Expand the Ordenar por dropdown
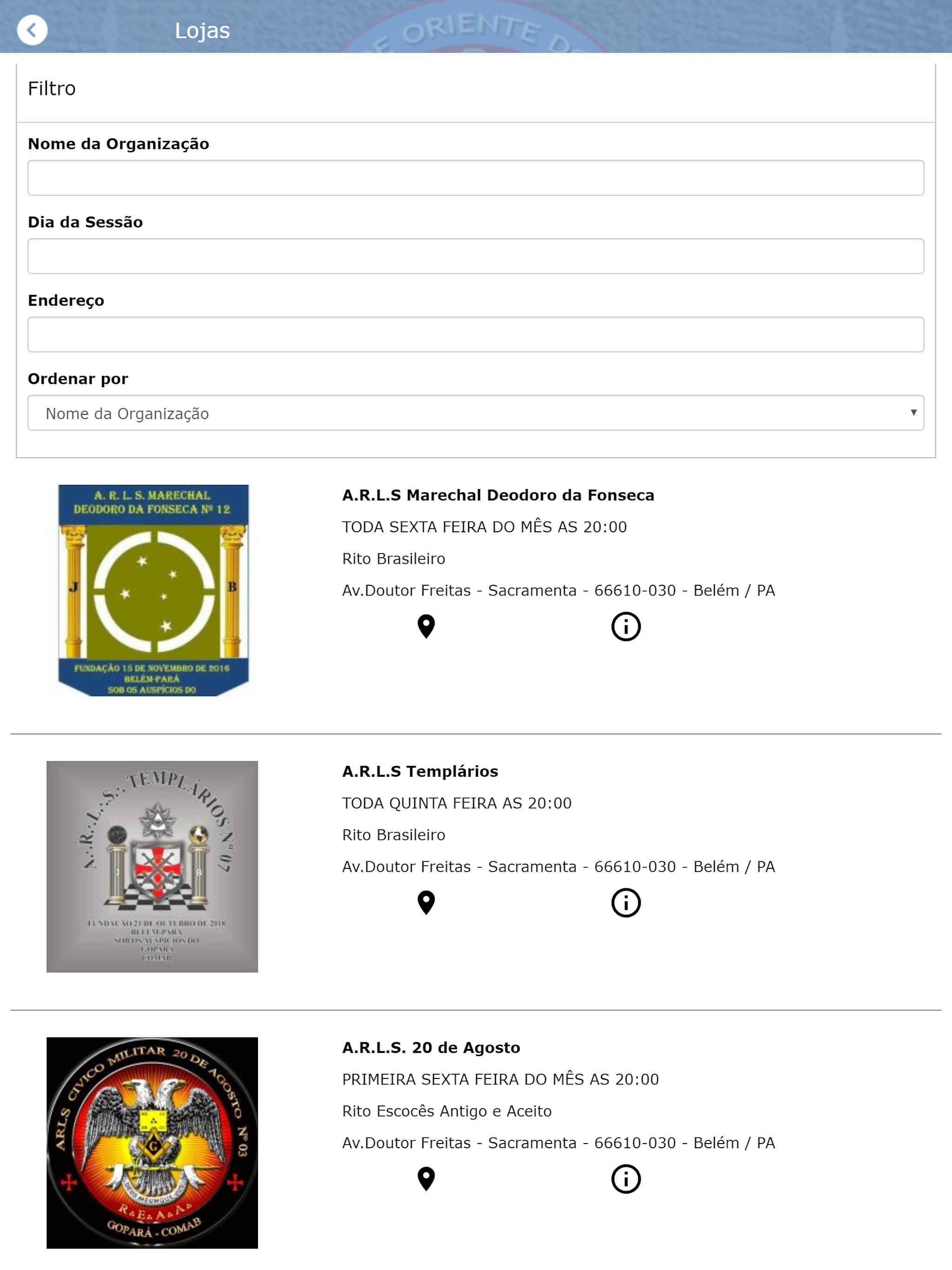952x1270 pixels. point(476,413)
